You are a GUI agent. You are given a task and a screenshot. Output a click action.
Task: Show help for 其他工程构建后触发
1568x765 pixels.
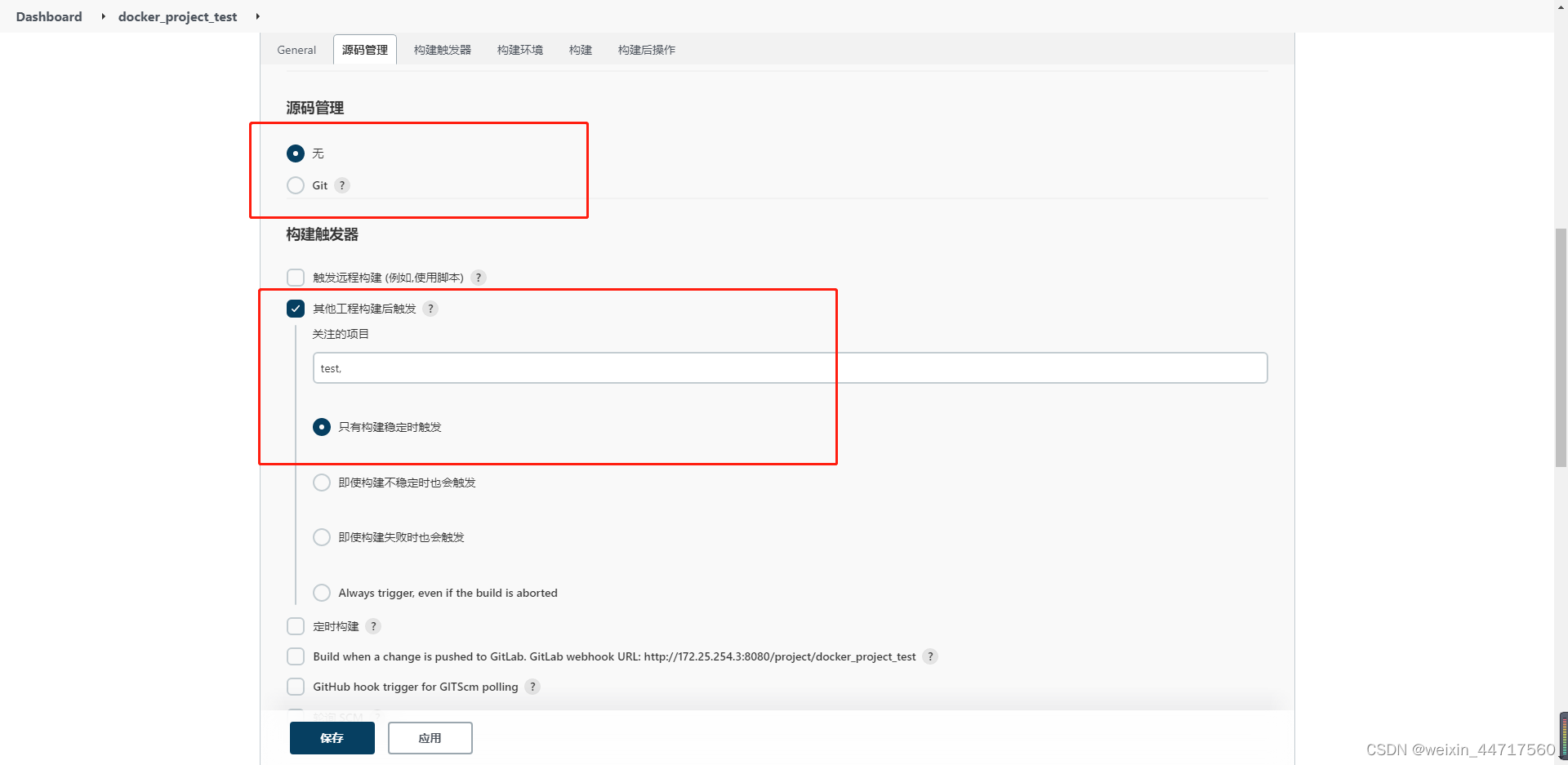click(430, 309)
